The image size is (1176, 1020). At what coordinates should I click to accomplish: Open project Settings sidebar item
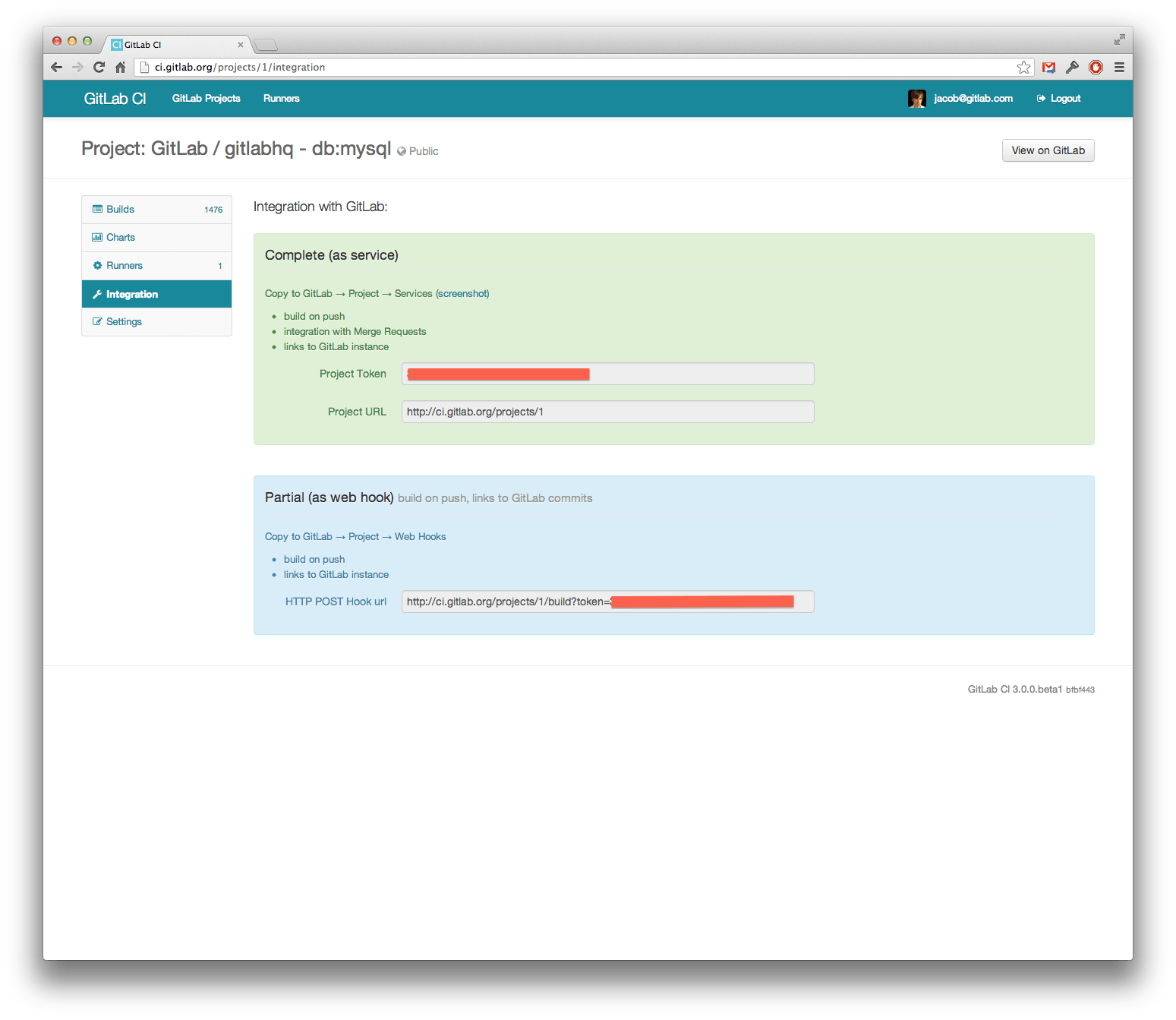[124, 322]
